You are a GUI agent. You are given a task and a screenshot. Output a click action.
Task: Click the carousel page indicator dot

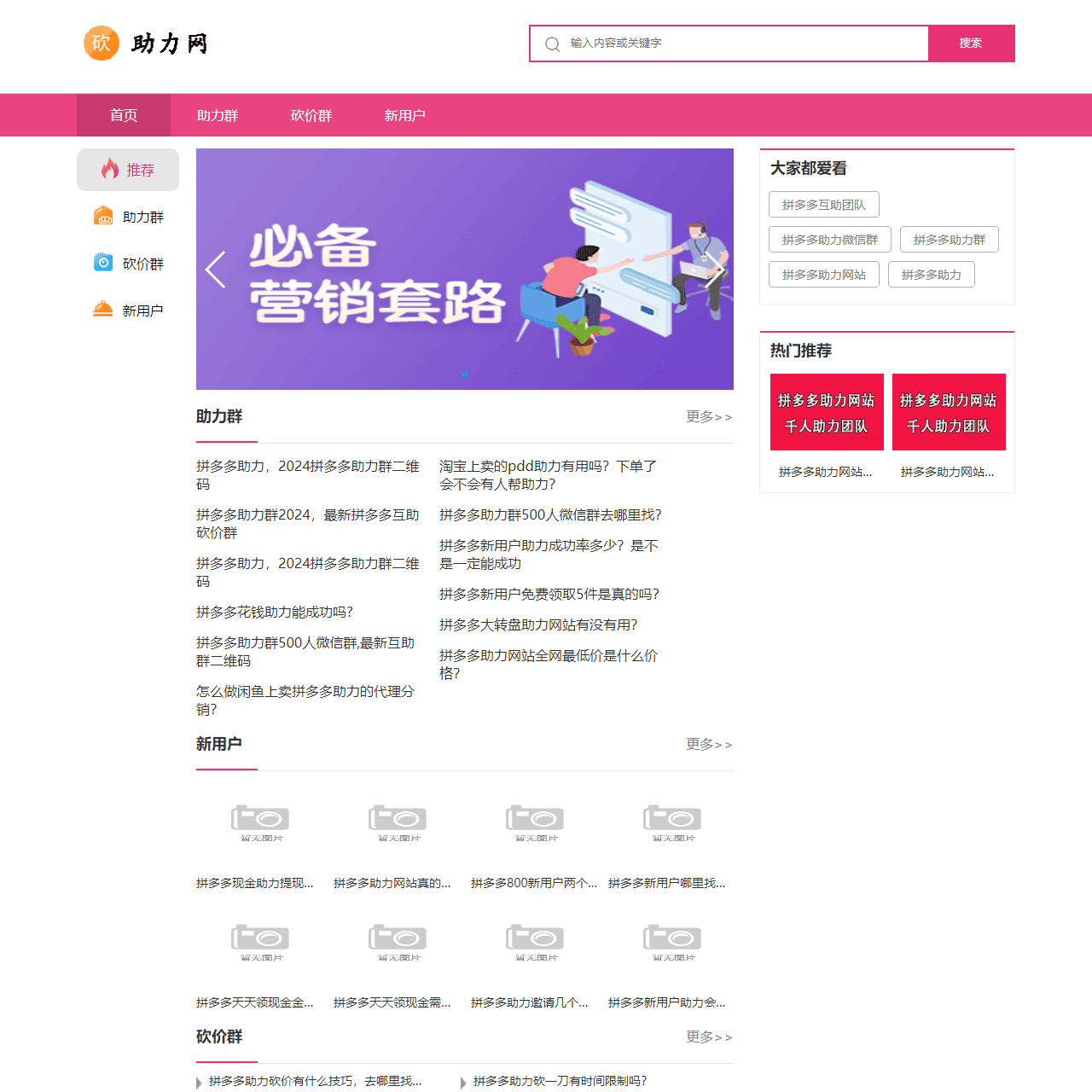[465, 373]
